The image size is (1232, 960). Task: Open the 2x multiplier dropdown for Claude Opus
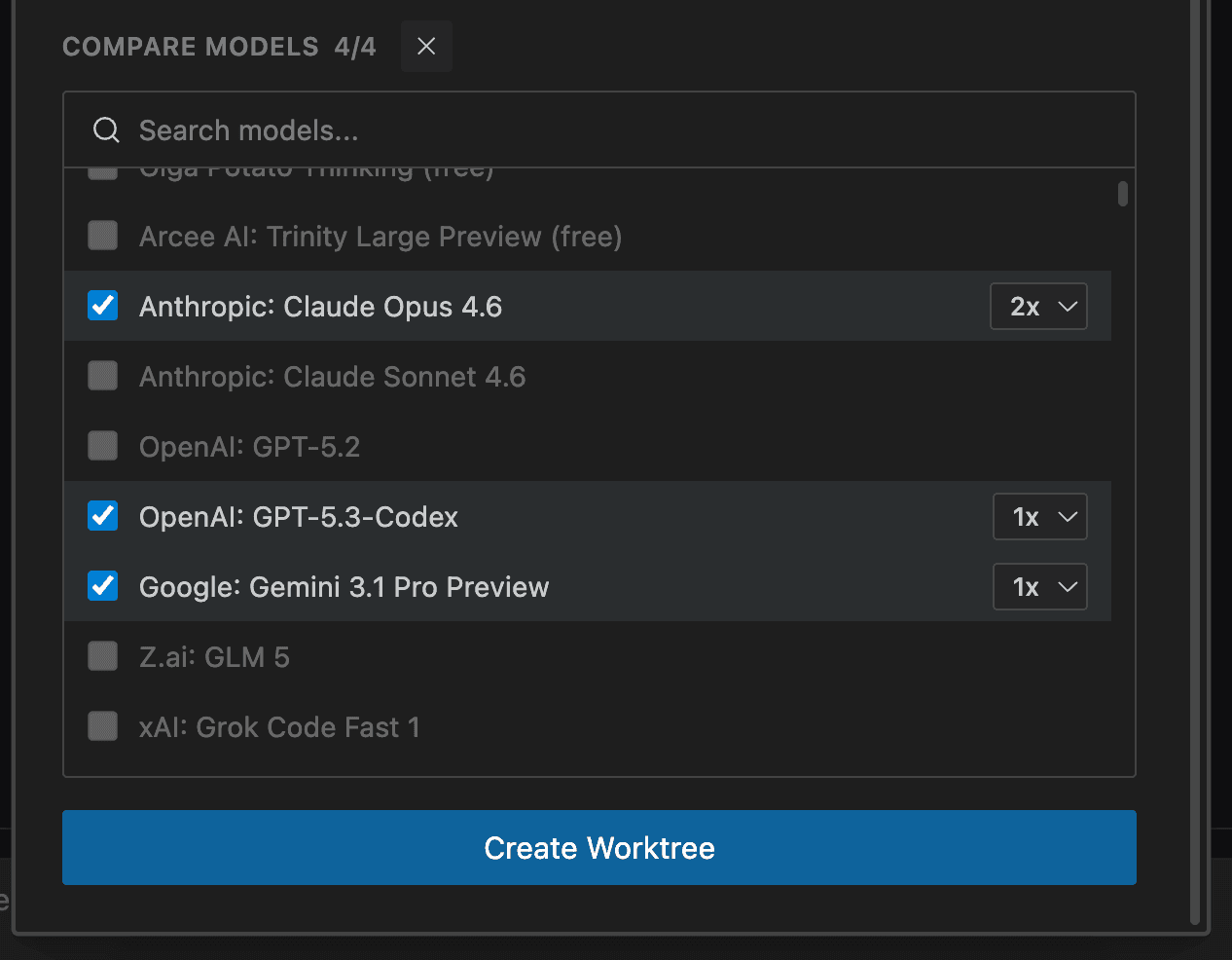pos(1038,306)
